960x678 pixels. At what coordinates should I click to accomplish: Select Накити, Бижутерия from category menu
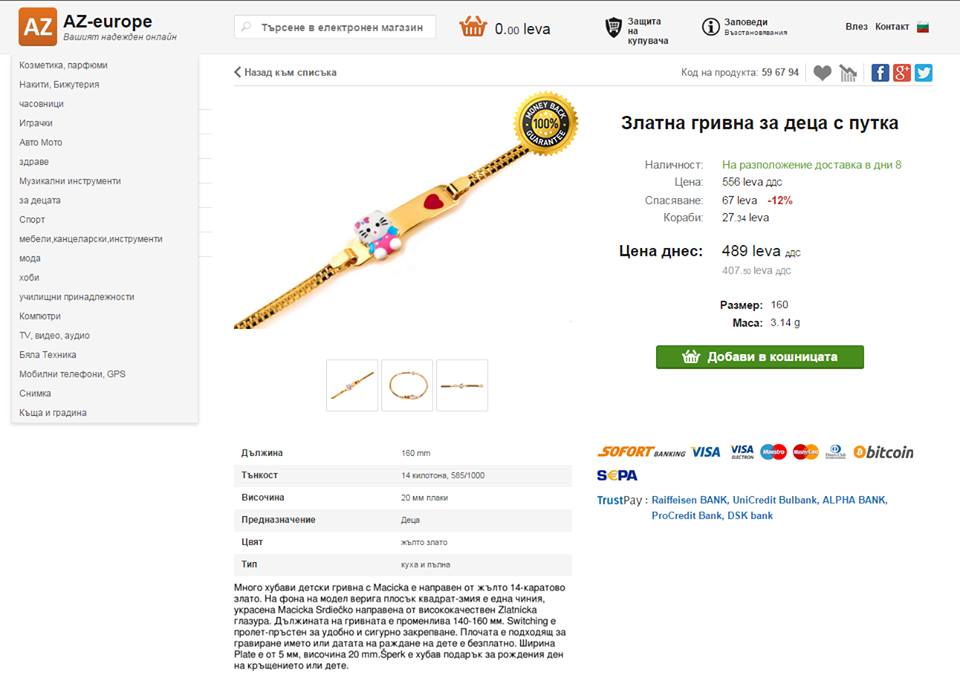point(59,84)
